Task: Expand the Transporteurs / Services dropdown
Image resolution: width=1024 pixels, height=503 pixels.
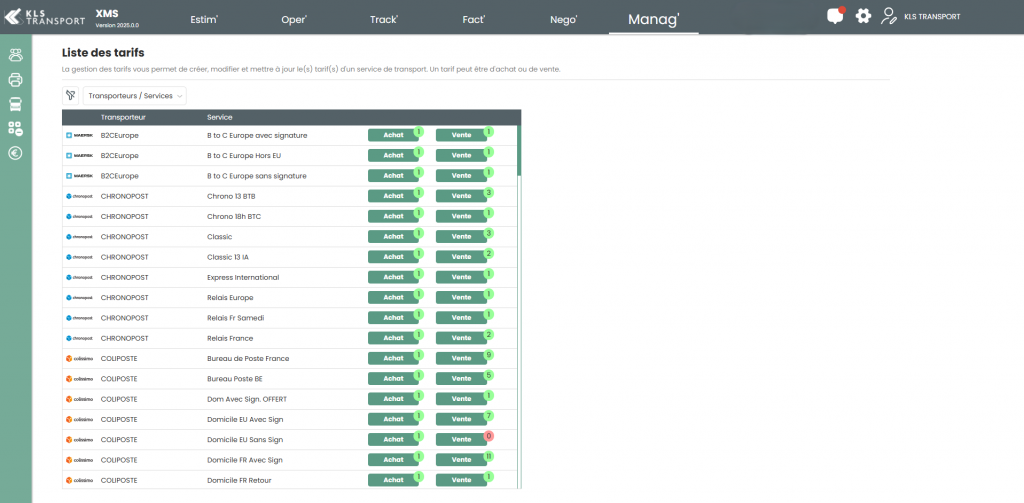Action: pyautogui.click(x=135, y=96)
